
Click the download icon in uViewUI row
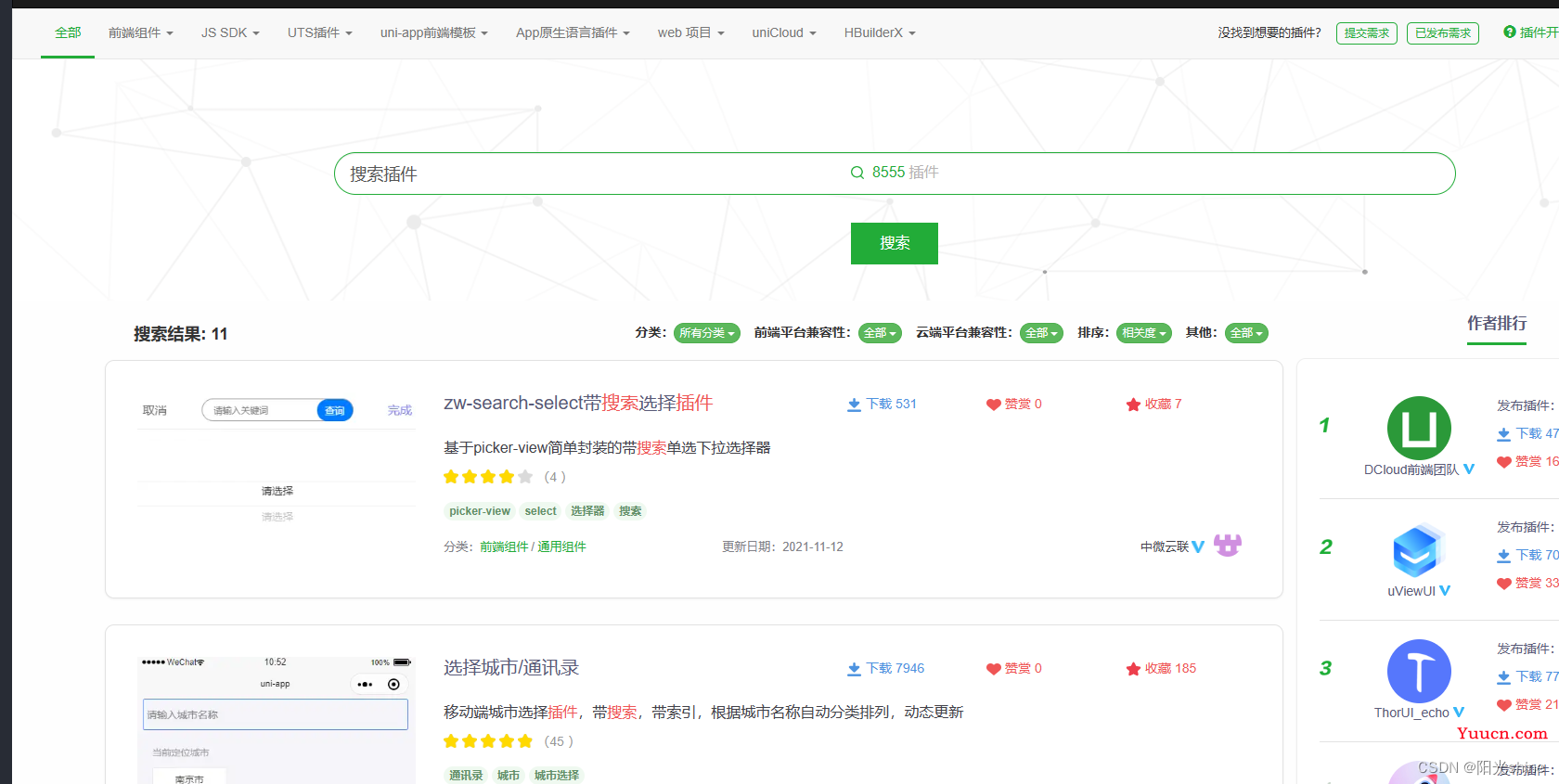(1503, 556)
